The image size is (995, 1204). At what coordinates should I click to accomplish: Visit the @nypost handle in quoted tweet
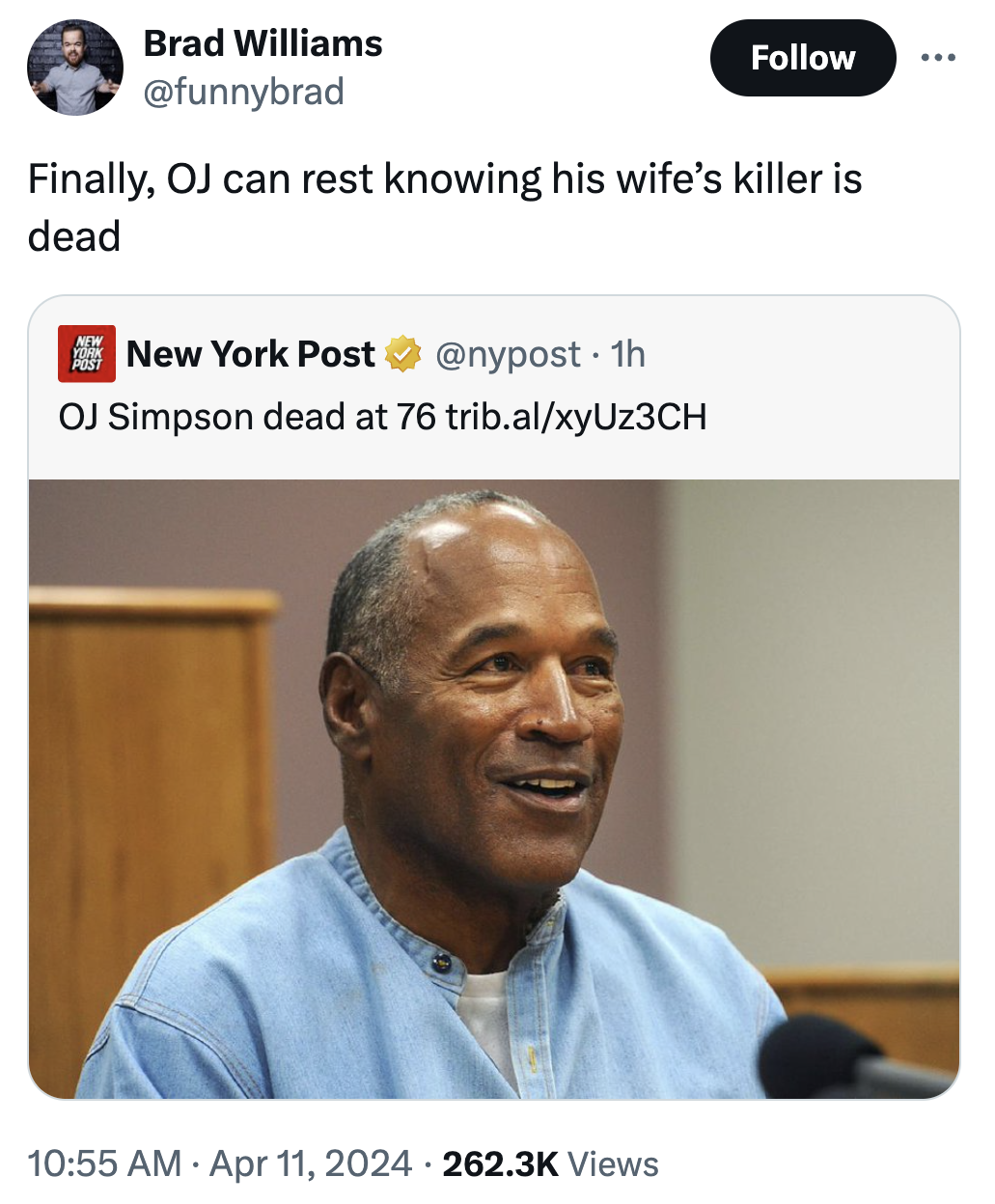(508, 354)
